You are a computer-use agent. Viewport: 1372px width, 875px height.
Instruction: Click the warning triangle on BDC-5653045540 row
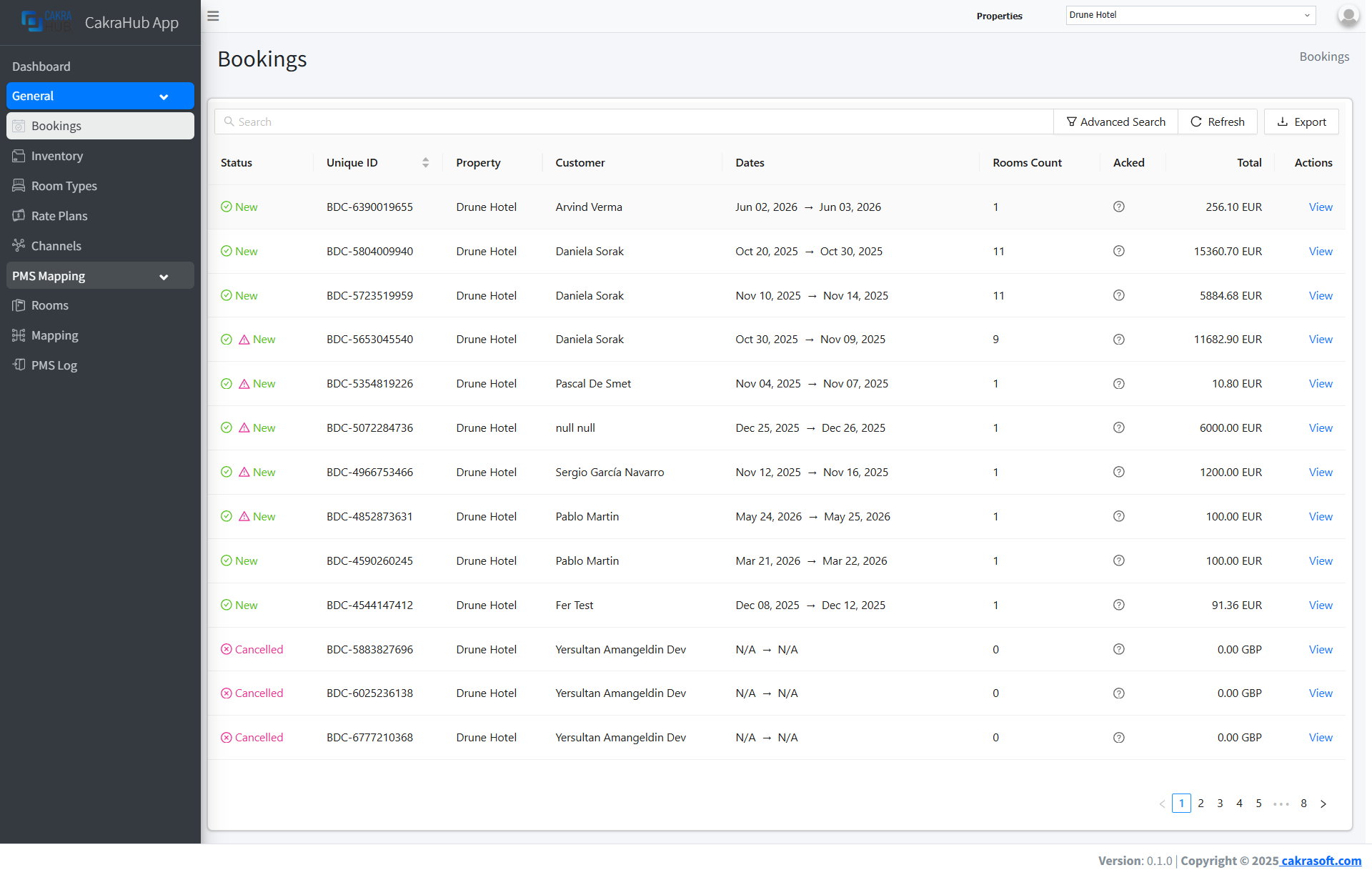click(x=243, y=339)
